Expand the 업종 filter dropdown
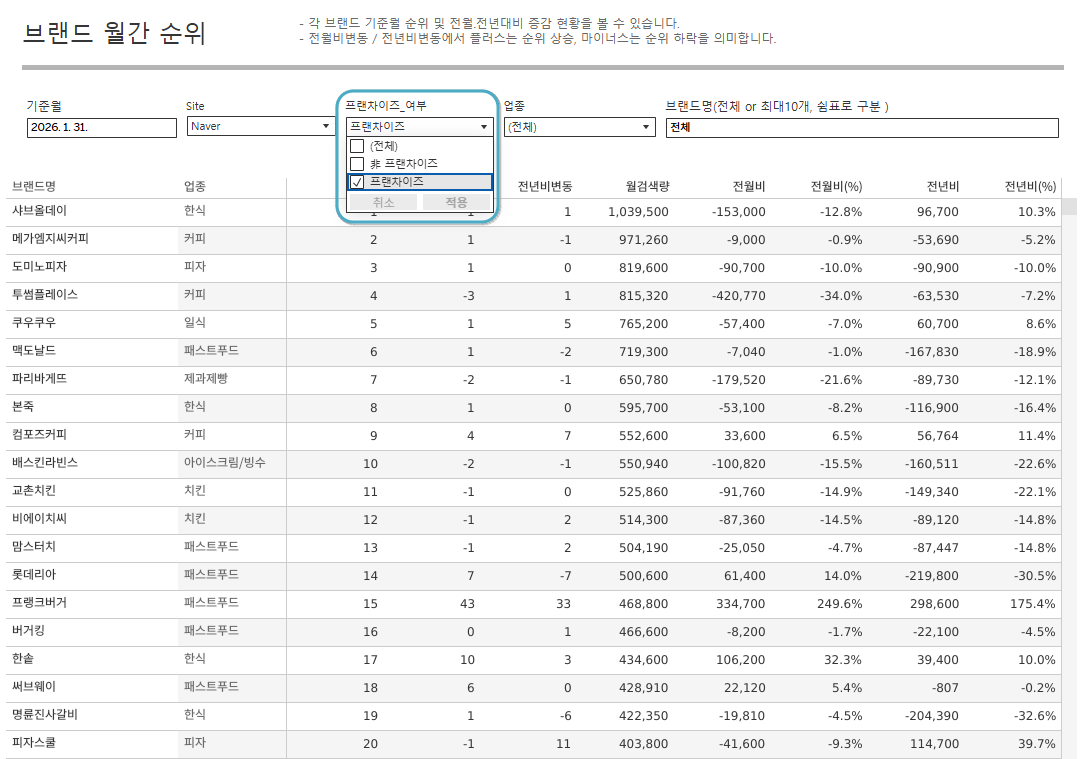 [579, 127]
